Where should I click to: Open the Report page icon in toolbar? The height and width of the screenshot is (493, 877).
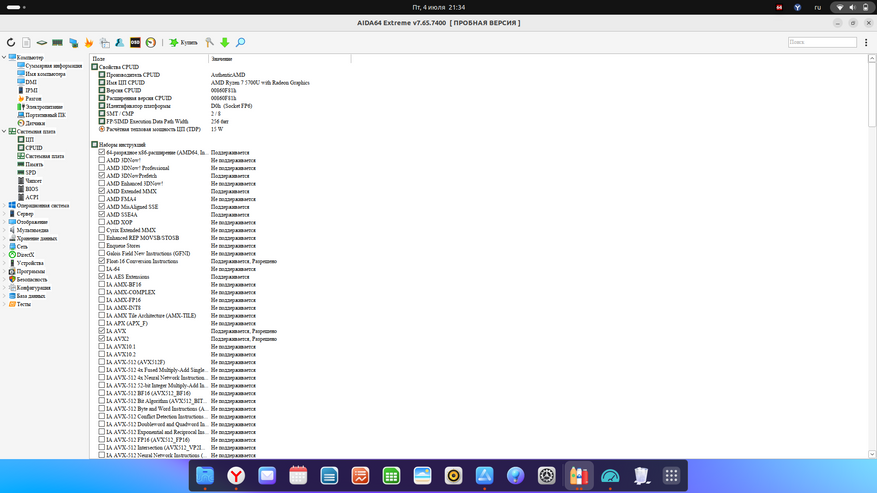pos(26,43)
